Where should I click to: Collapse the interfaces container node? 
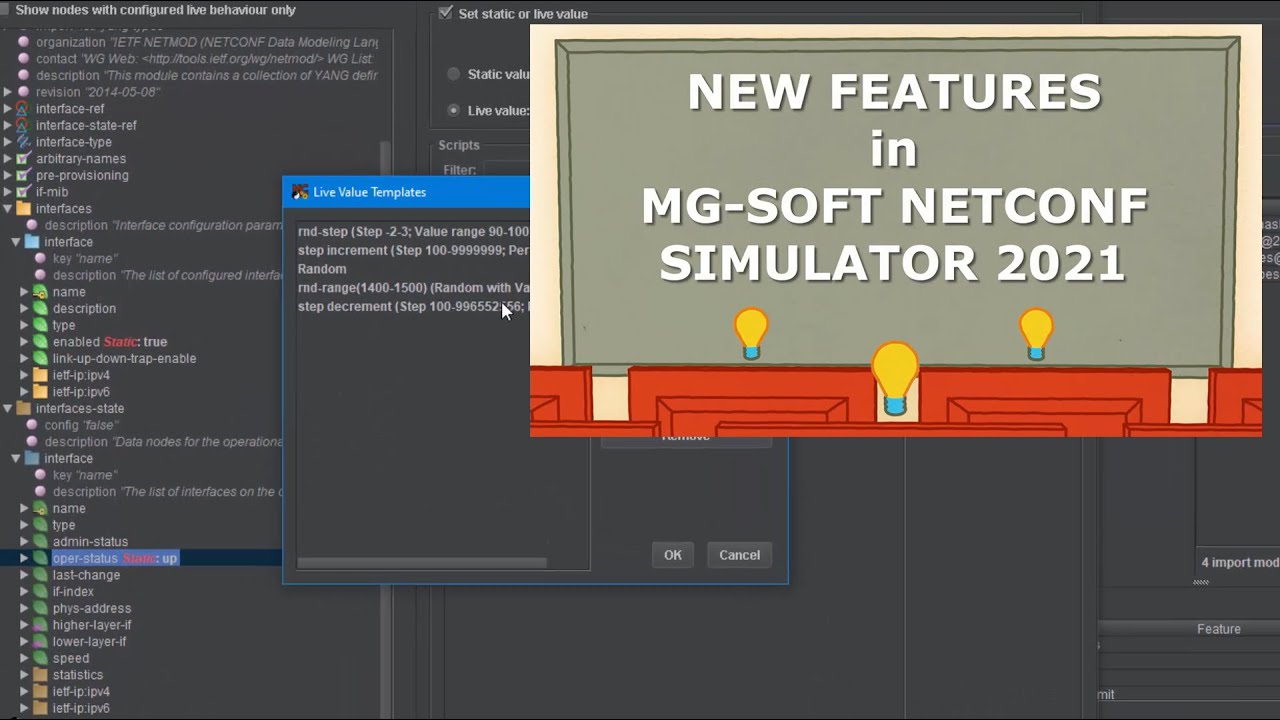coord(8,209)
